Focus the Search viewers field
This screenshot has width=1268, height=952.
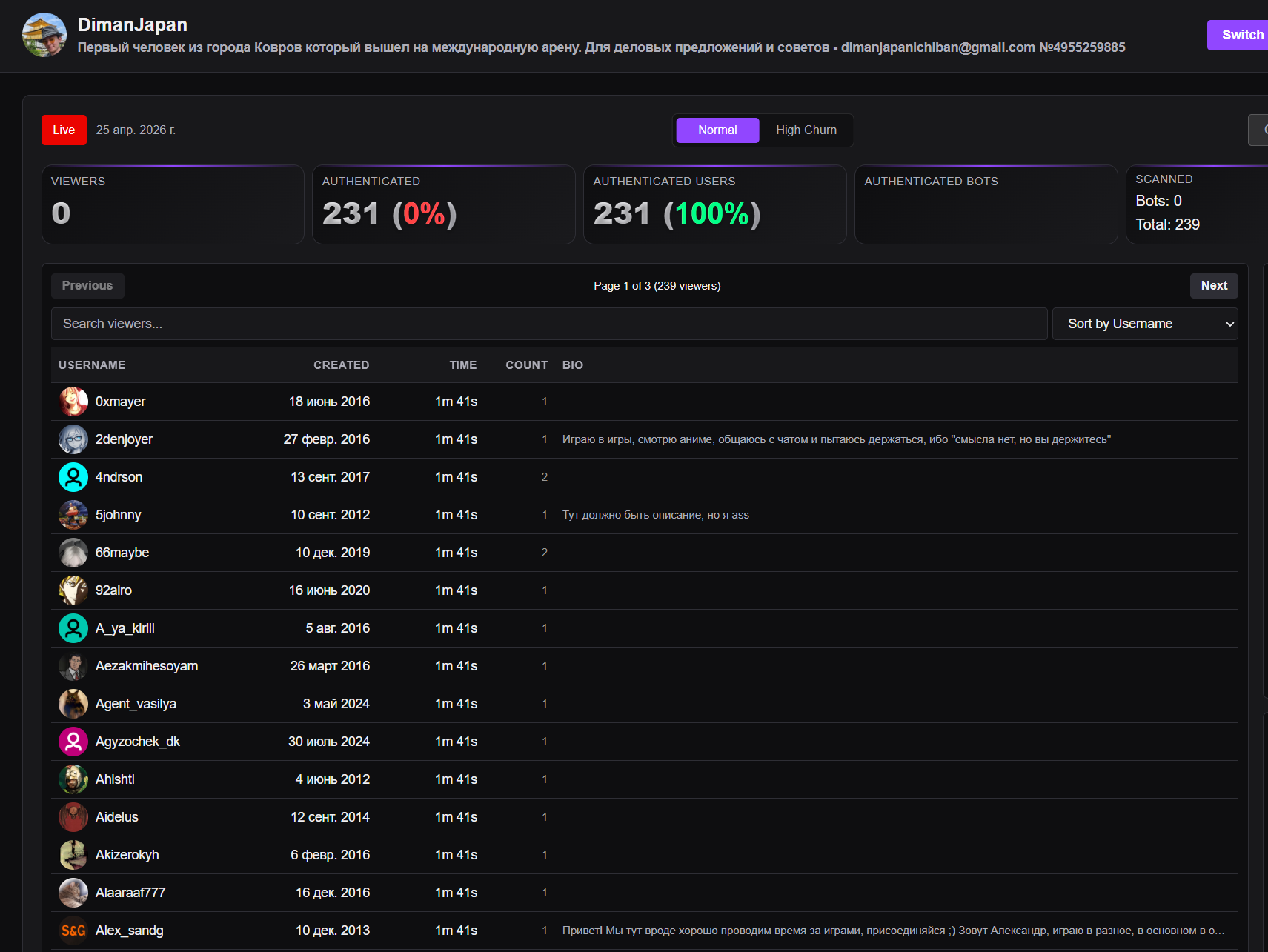[x=549, y=324]
